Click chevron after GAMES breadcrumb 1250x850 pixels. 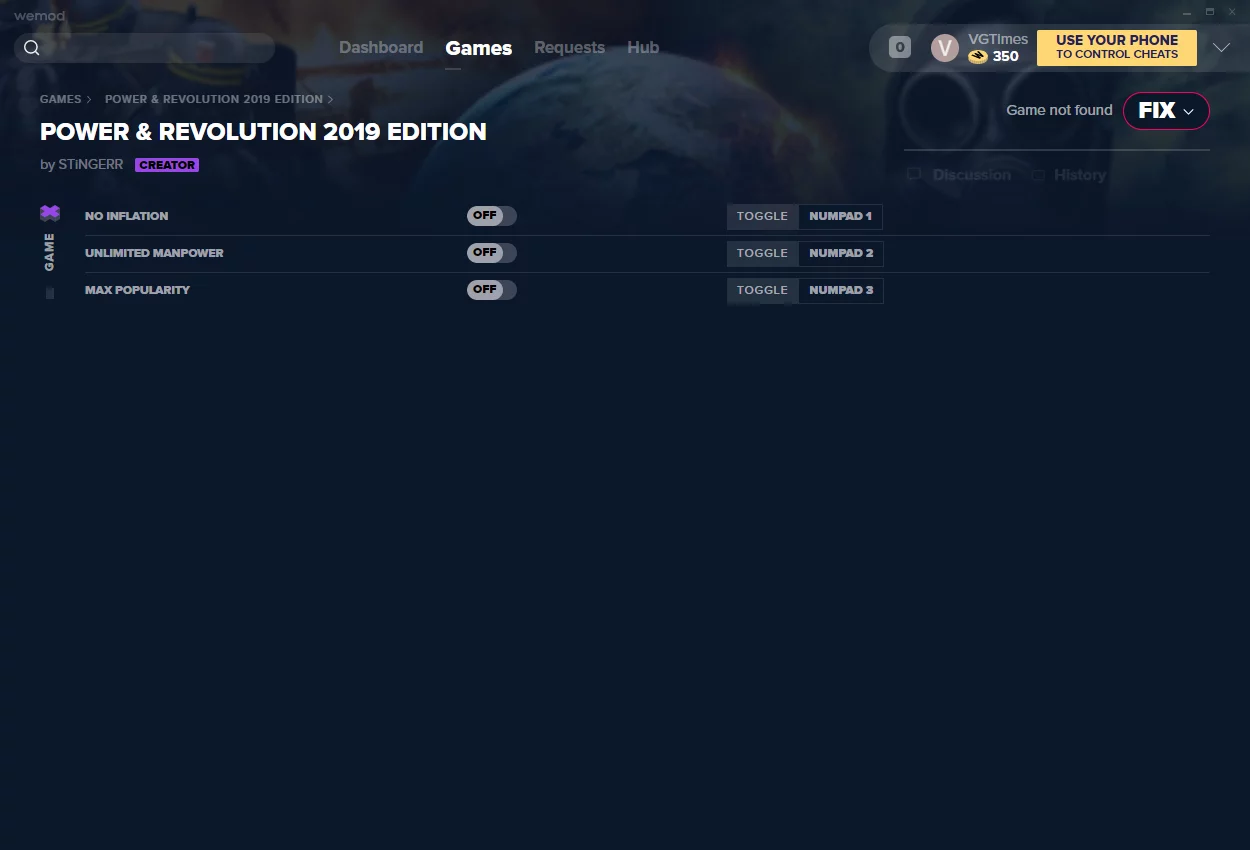(x=89, y=100)
